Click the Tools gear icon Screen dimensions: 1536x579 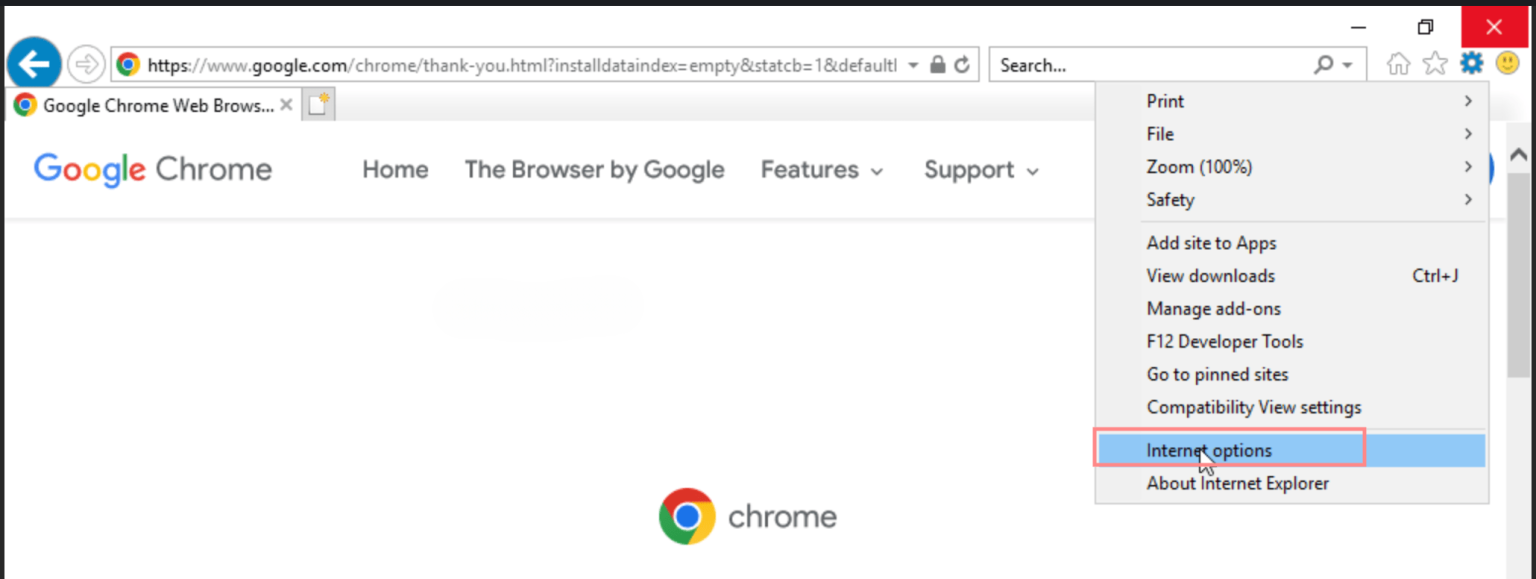tap(1471, 62)
